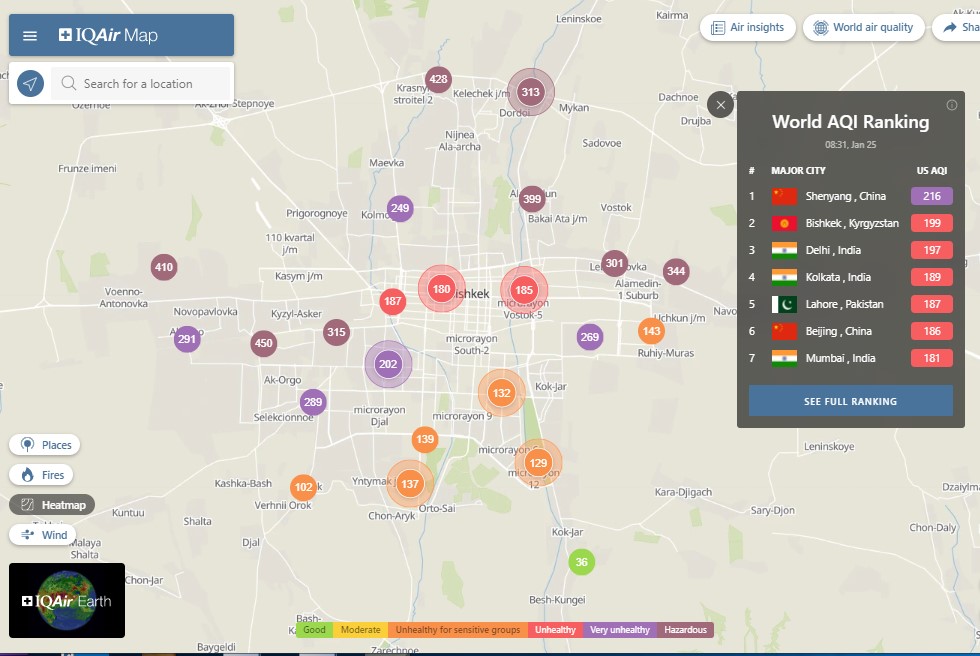The image size is (980, 656).
Task: Toggle the Places layer
Action: tap(45, 445)
